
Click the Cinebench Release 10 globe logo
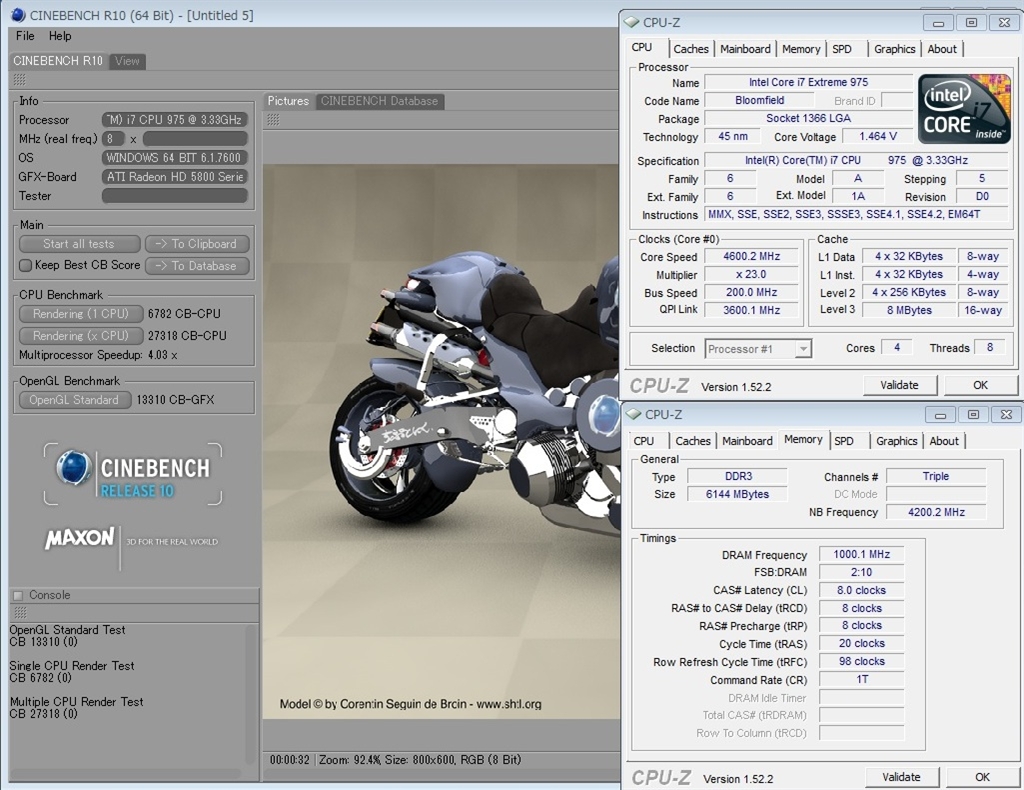(x=74, y=468)
